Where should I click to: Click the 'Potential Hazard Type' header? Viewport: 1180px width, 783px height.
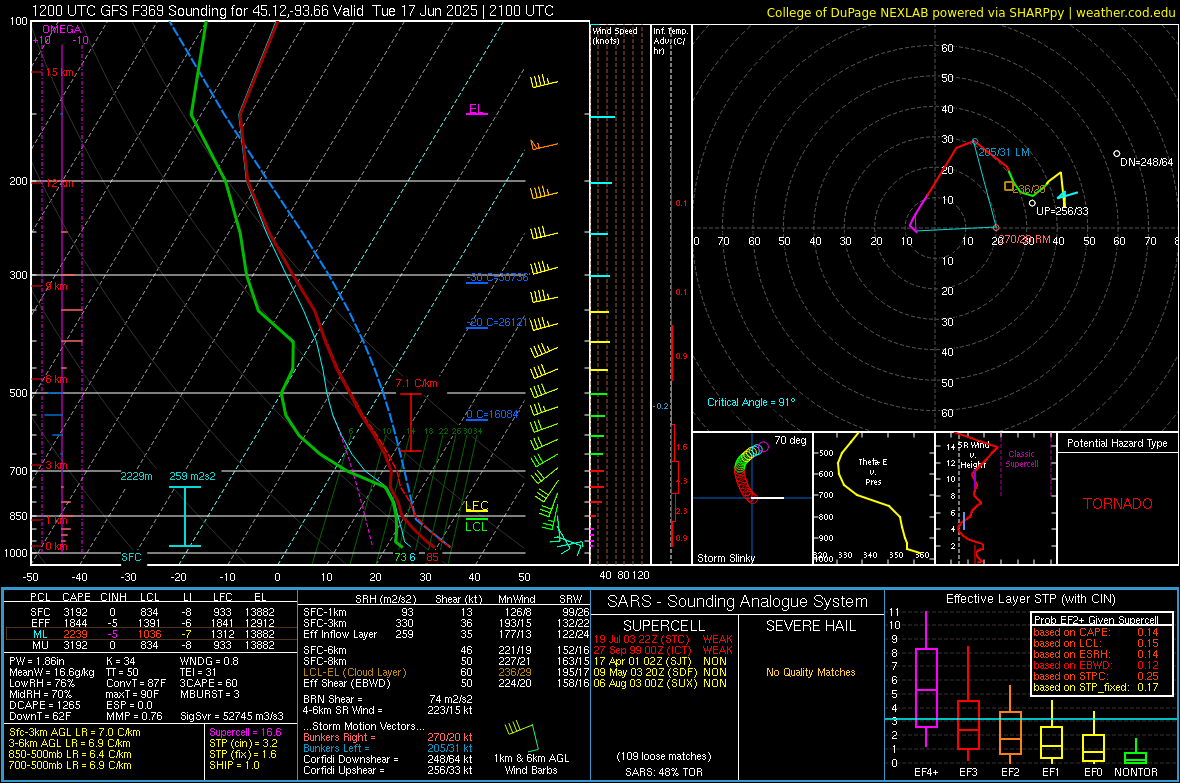(1117, 443)
